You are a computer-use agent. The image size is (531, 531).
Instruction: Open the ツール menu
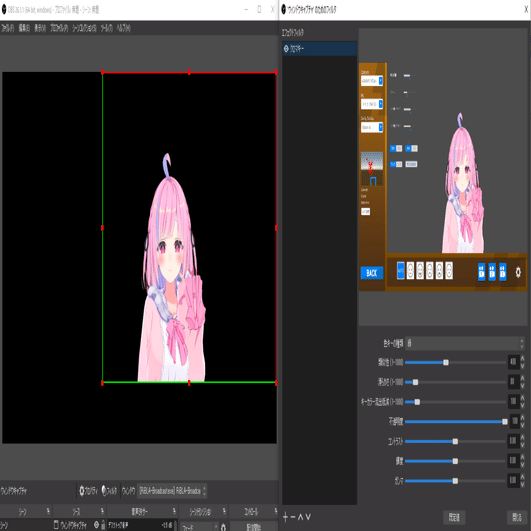[x=107, y=28]
